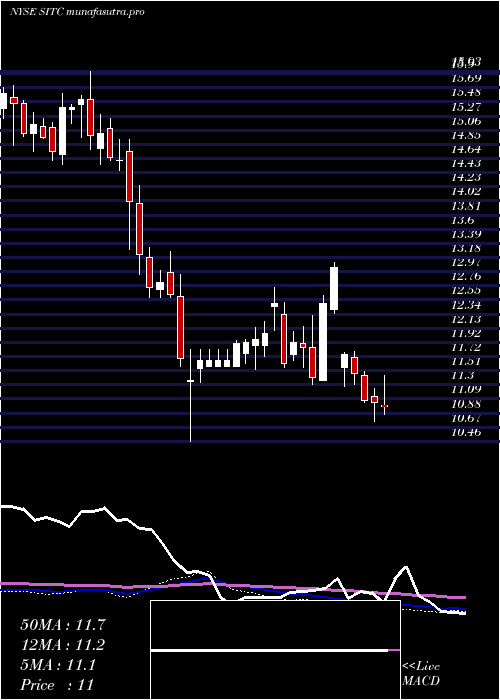Click the 10.46 price axis label

[x=466, y=432]
